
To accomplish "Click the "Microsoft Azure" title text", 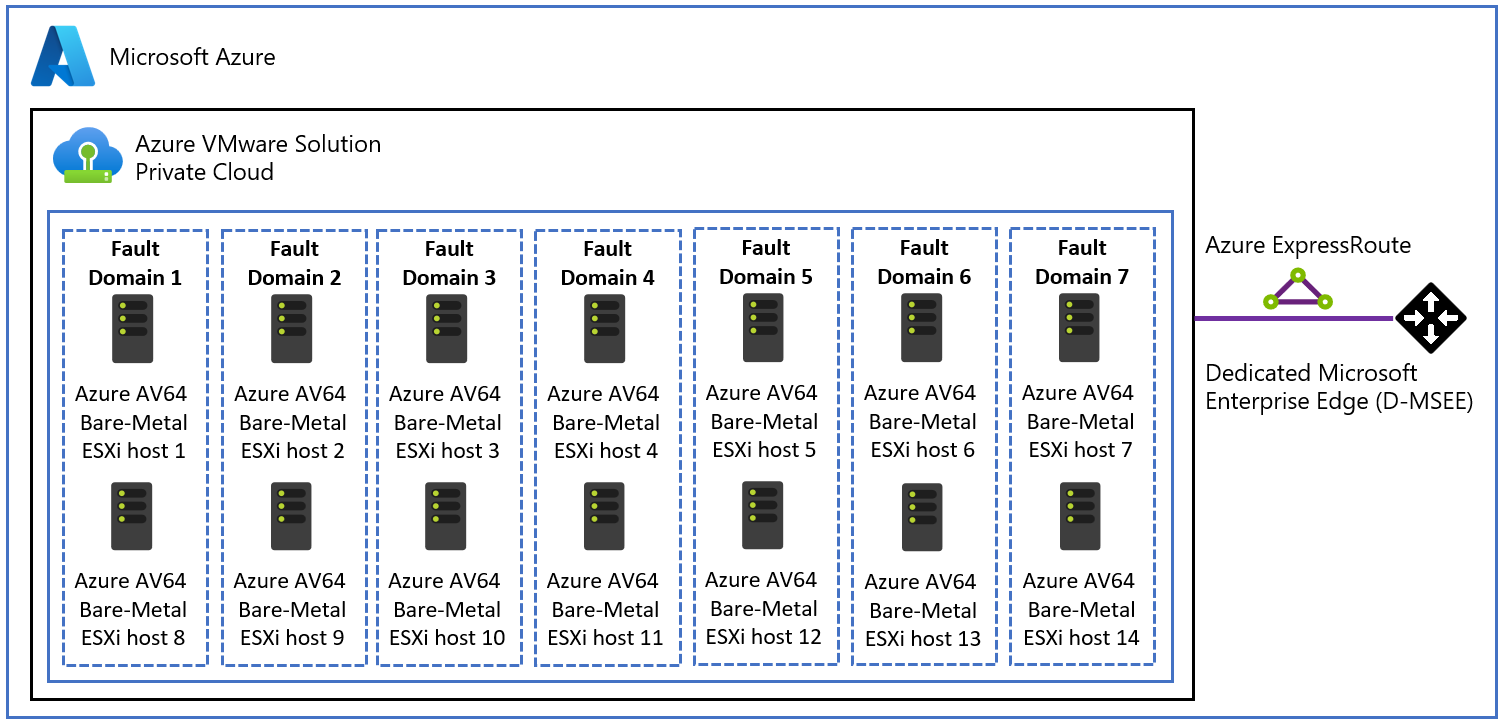I will (x=192, y=57).
